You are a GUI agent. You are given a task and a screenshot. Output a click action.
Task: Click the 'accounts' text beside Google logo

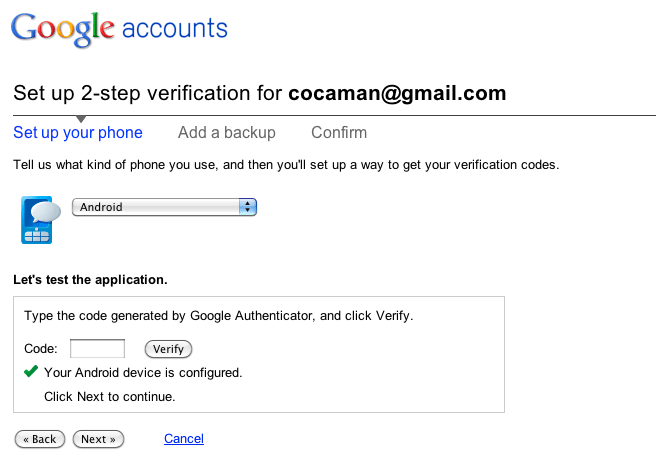[x=174, y=29]
